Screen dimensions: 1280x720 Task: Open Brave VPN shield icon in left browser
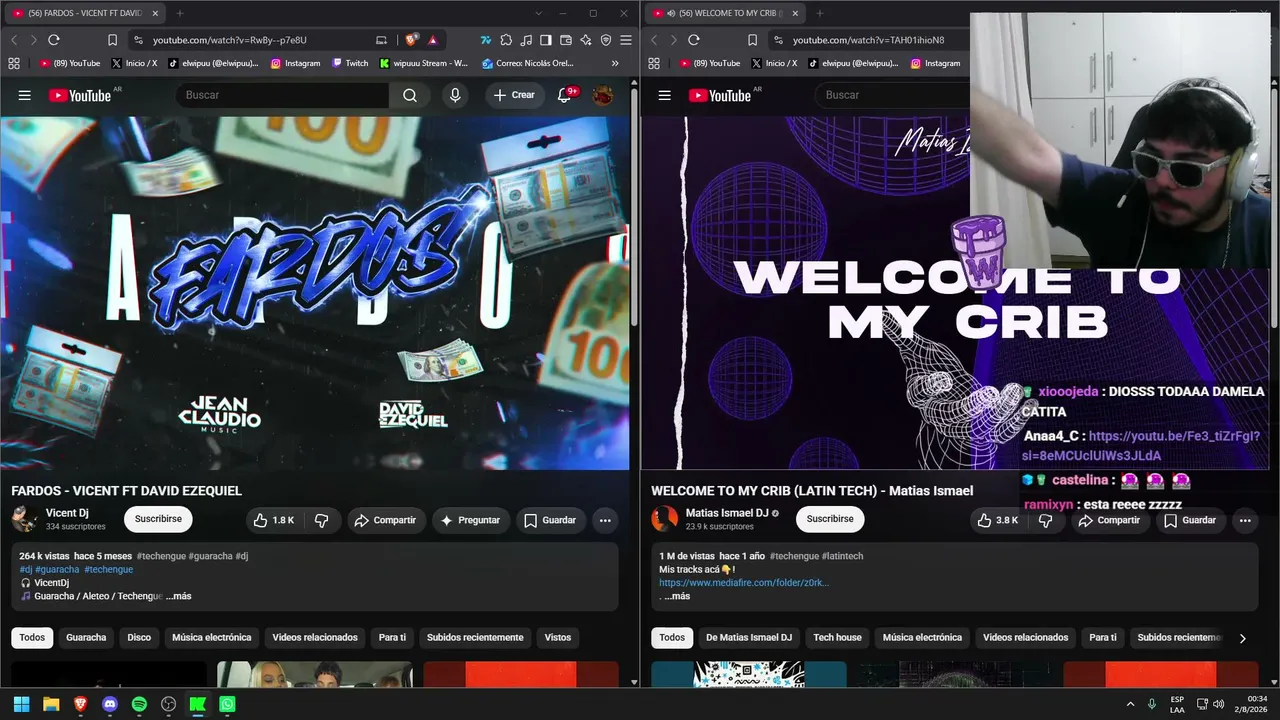(x=606, y=40)
